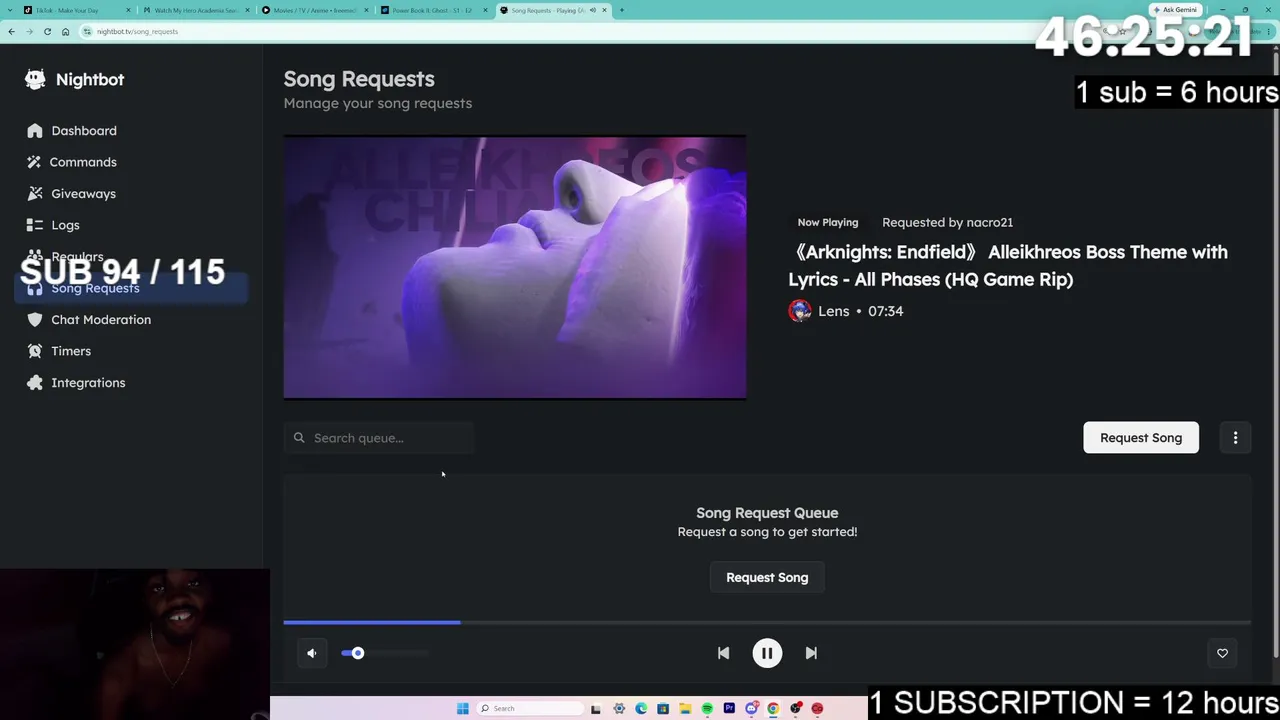Image resolution: width=1280 pixels, height=720 pixels.
Task: Open Commands in the sidebar
Action: (83, 162)
